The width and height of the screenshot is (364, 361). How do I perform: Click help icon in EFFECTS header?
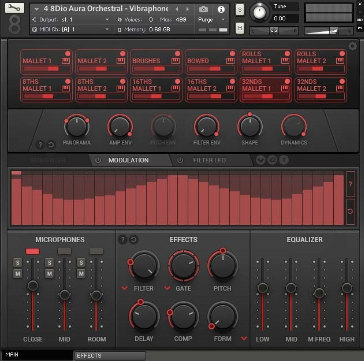coord(123,239)
